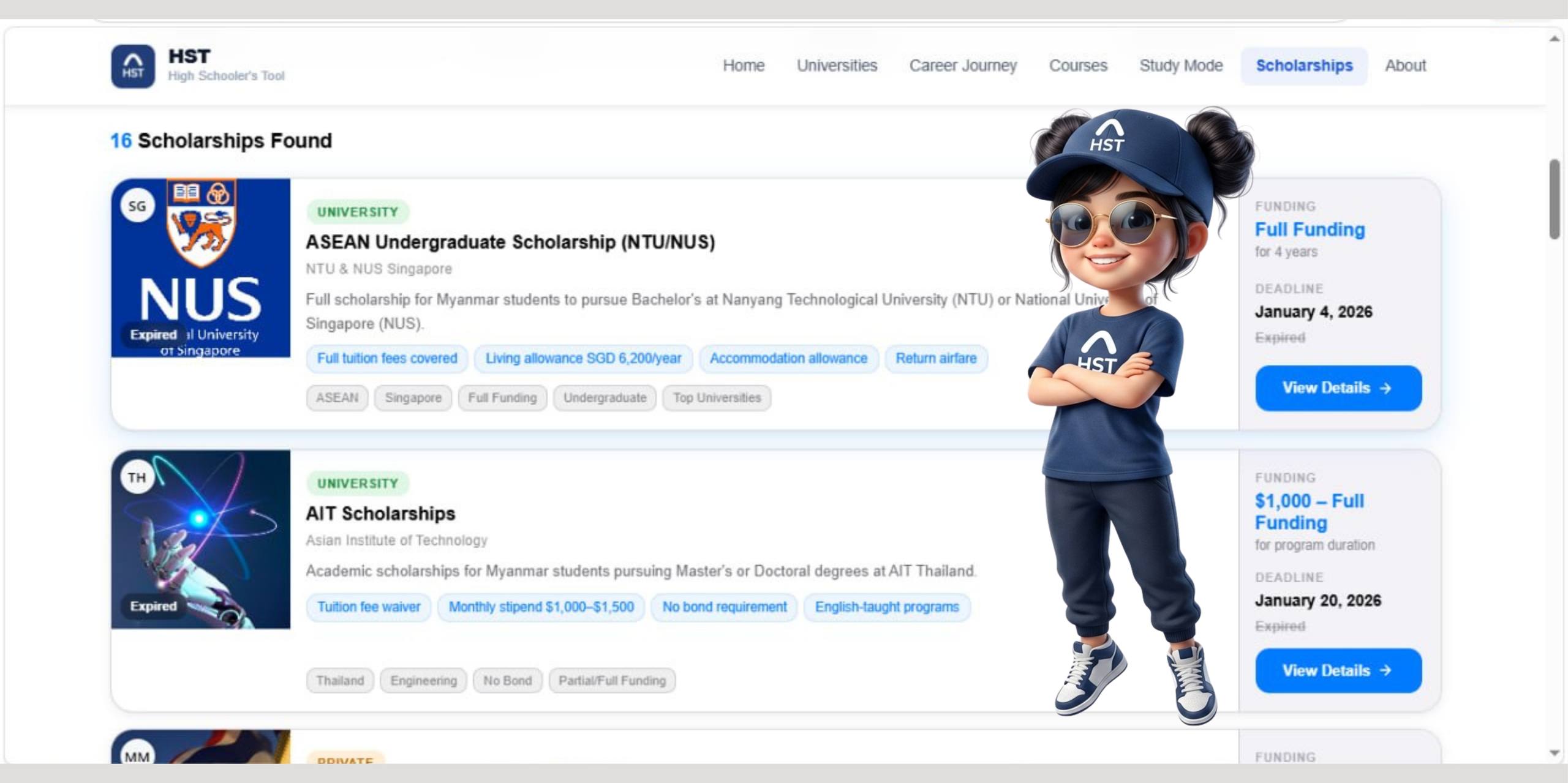Click the HST logo icon

pos(133,66)
